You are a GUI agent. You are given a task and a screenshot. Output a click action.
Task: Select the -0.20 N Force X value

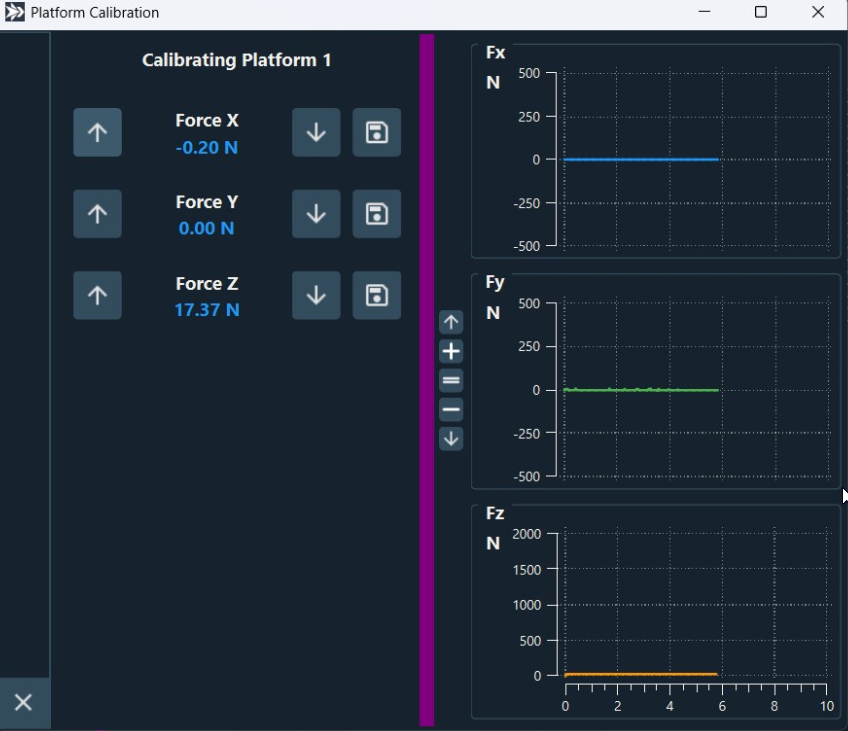(x=207, y=148)
